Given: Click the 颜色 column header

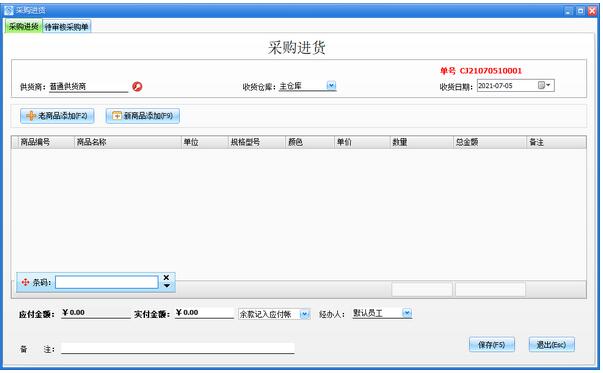Looking at the screenshot, I should (310, 142).
